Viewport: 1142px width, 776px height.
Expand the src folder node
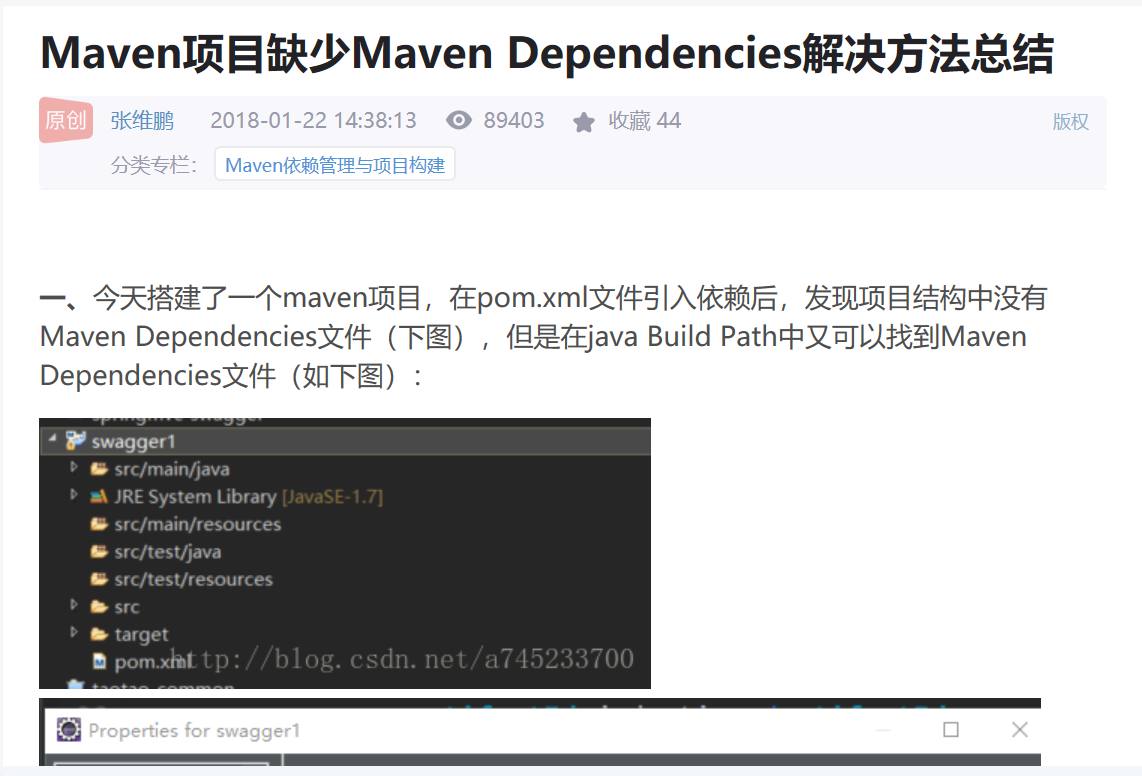(74, 604)
